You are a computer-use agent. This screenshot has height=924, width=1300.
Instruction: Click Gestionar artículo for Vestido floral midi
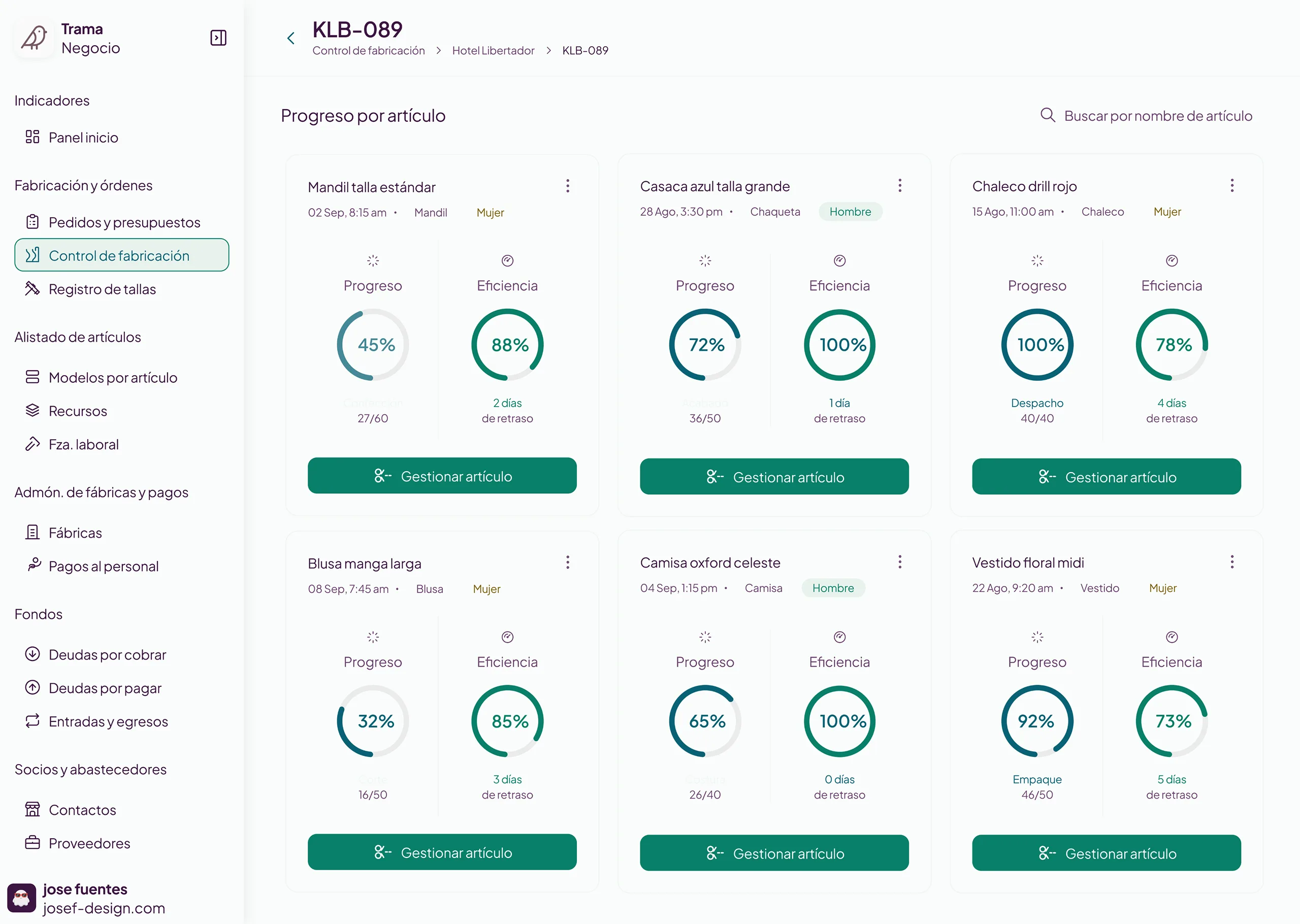[1107, 853]
